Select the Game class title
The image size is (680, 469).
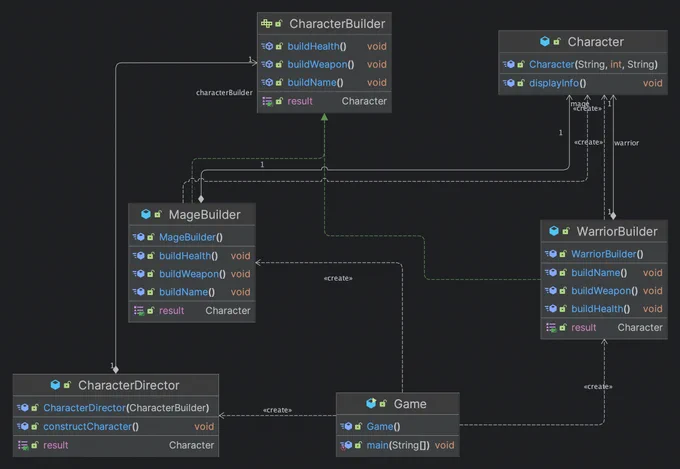tap(410, 404)
